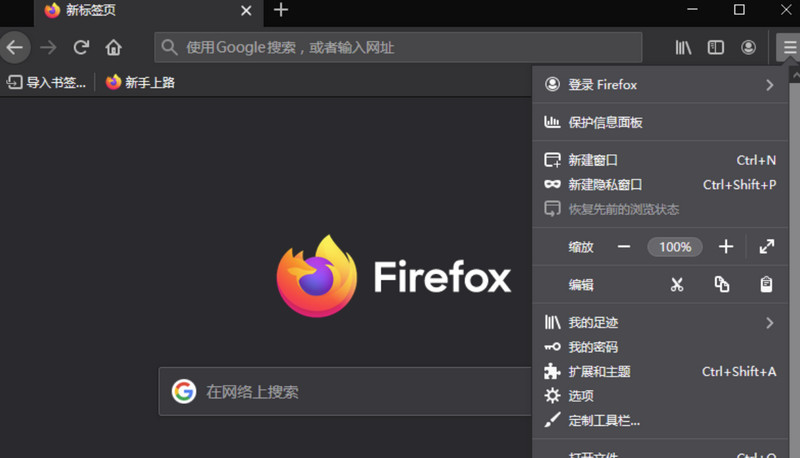The image size is (800, 458).
Task: Toggle the sidebar view icon
Action: coord(716,47)
